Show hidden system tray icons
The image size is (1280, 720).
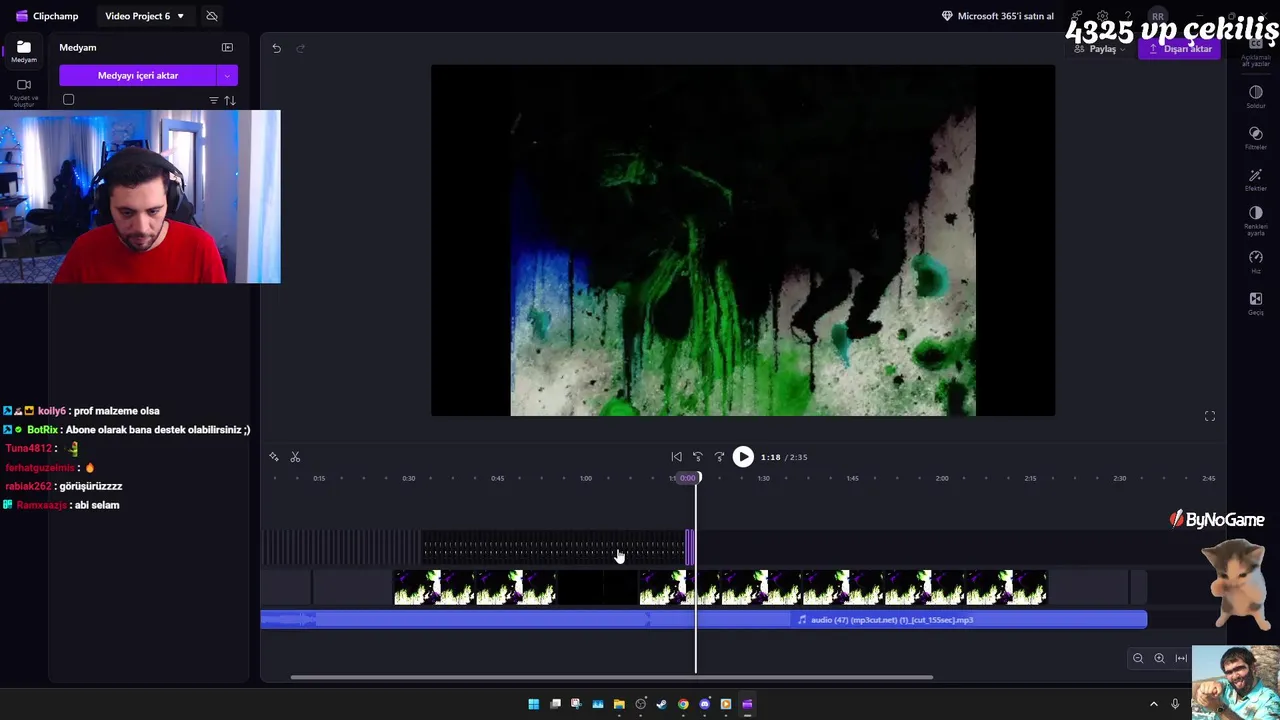[x=1153, y=704]
